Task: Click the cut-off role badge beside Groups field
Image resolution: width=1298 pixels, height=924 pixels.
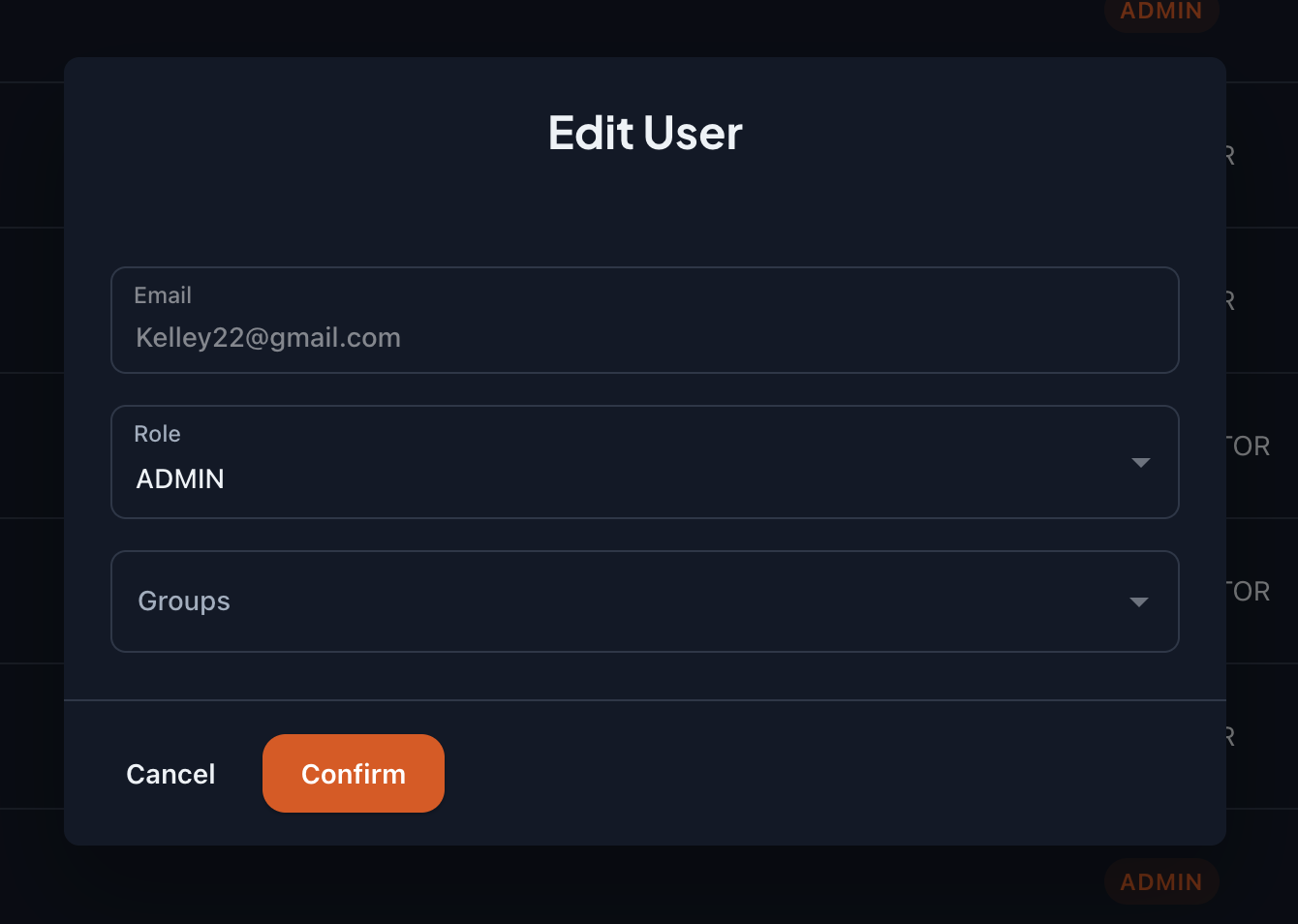Action: pyautogui.click(x=1251, y=592)
